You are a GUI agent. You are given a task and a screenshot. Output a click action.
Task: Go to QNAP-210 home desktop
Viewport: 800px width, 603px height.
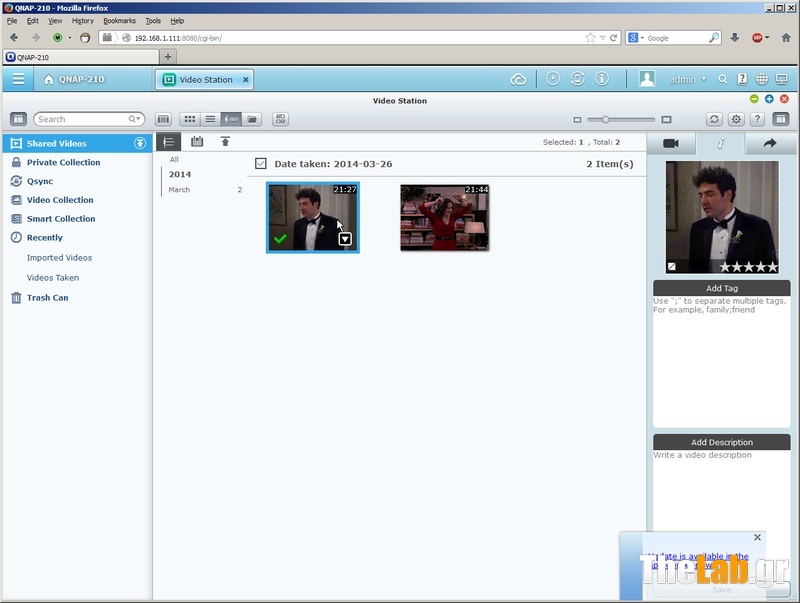click(x=74, y=80)
